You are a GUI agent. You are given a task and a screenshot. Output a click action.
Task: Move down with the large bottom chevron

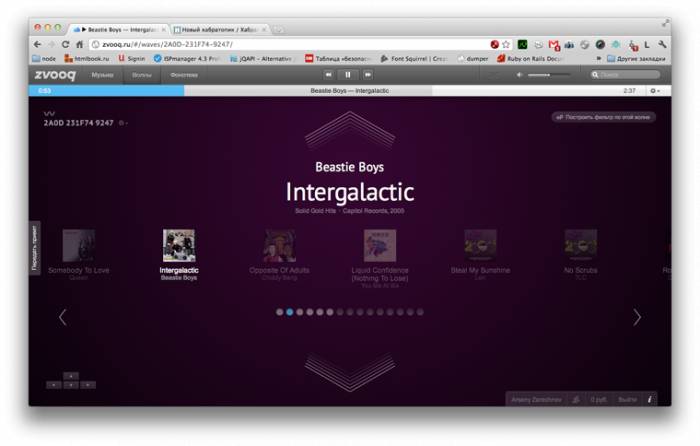[x=350, y=373]
